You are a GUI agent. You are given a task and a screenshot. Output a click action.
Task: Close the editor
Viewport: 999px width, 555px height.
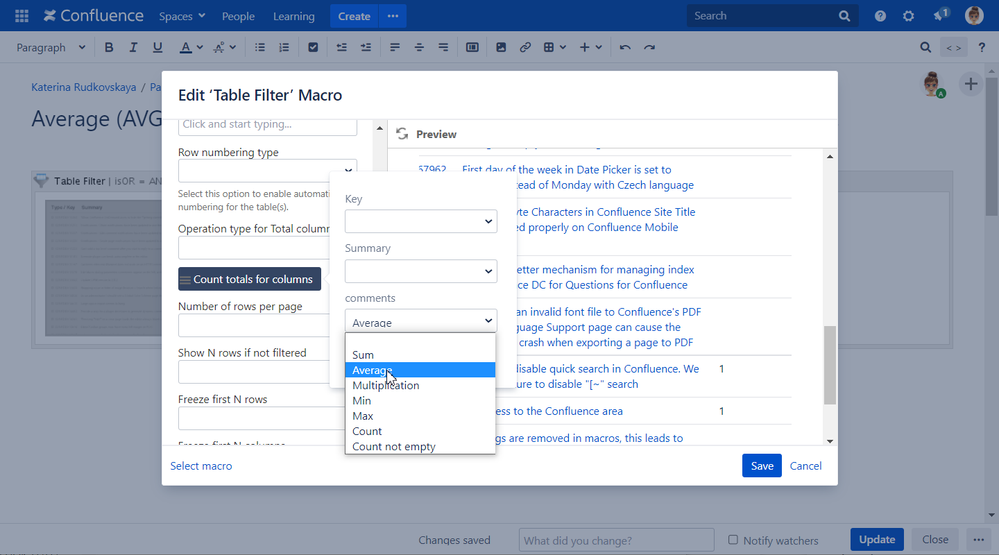pos(935,539)
